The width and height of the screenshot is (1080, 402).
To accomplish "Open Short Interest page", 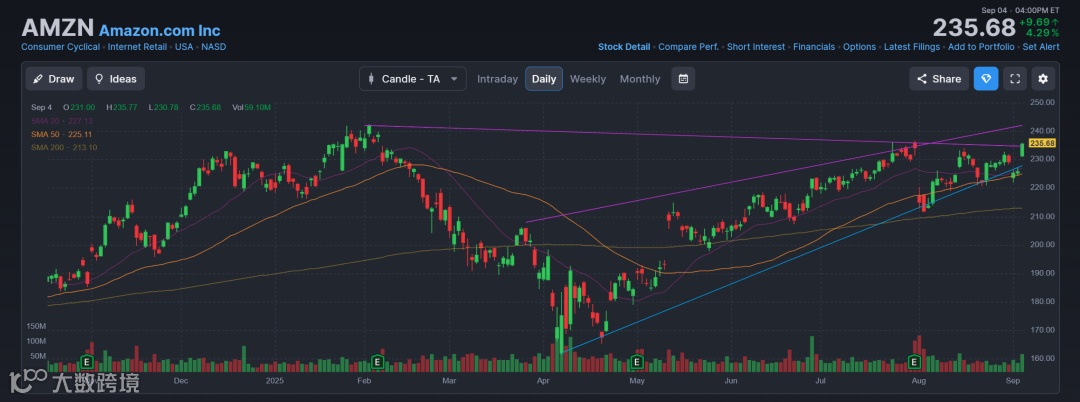I will pyautogui.click(x=756, y=47).
